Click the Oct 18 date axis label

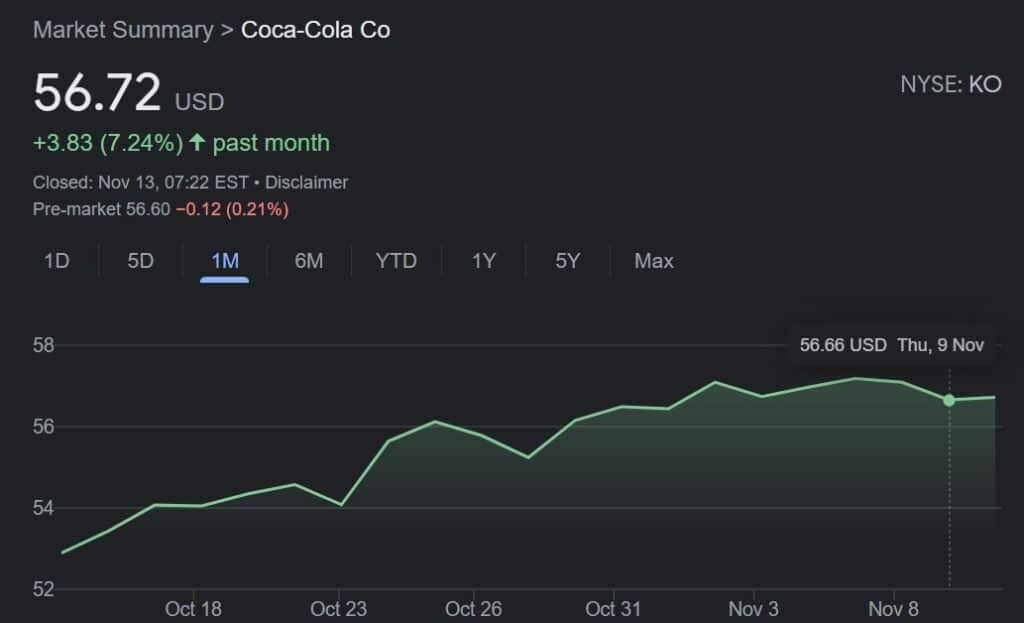tap(194, 608)
